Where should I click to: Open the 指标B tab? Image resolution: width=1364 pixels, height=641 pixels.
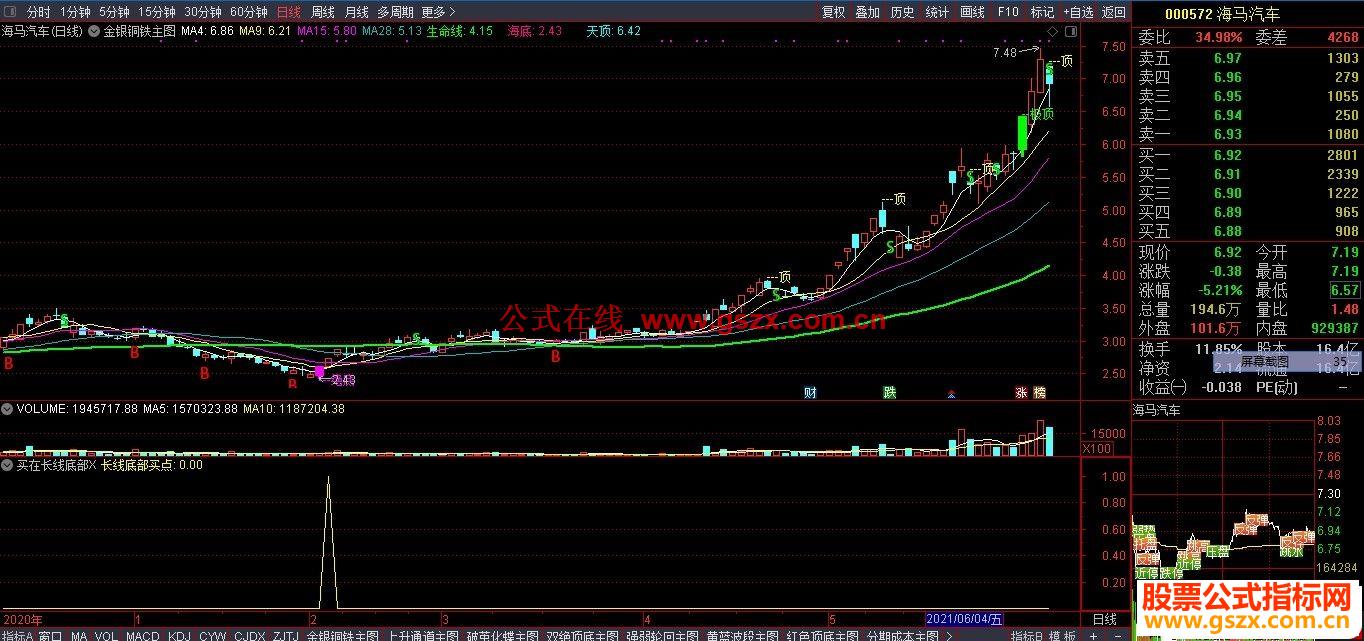(x=1026, y=635)
